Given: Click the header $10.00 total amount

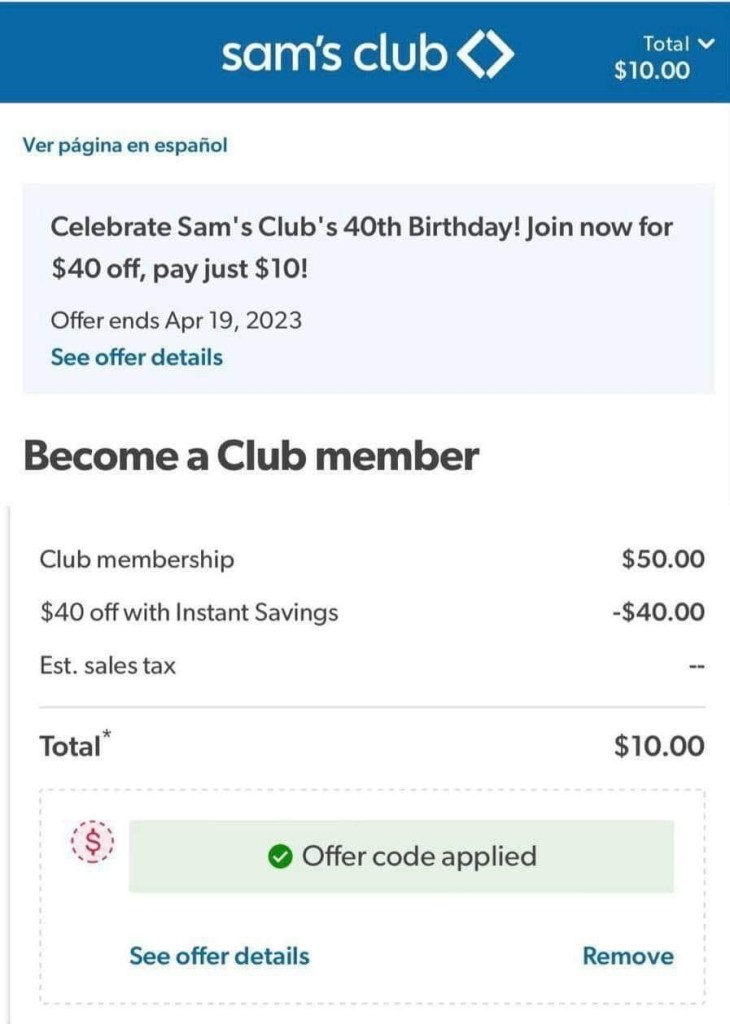Looking at the screenshot, I should (652, 72).
